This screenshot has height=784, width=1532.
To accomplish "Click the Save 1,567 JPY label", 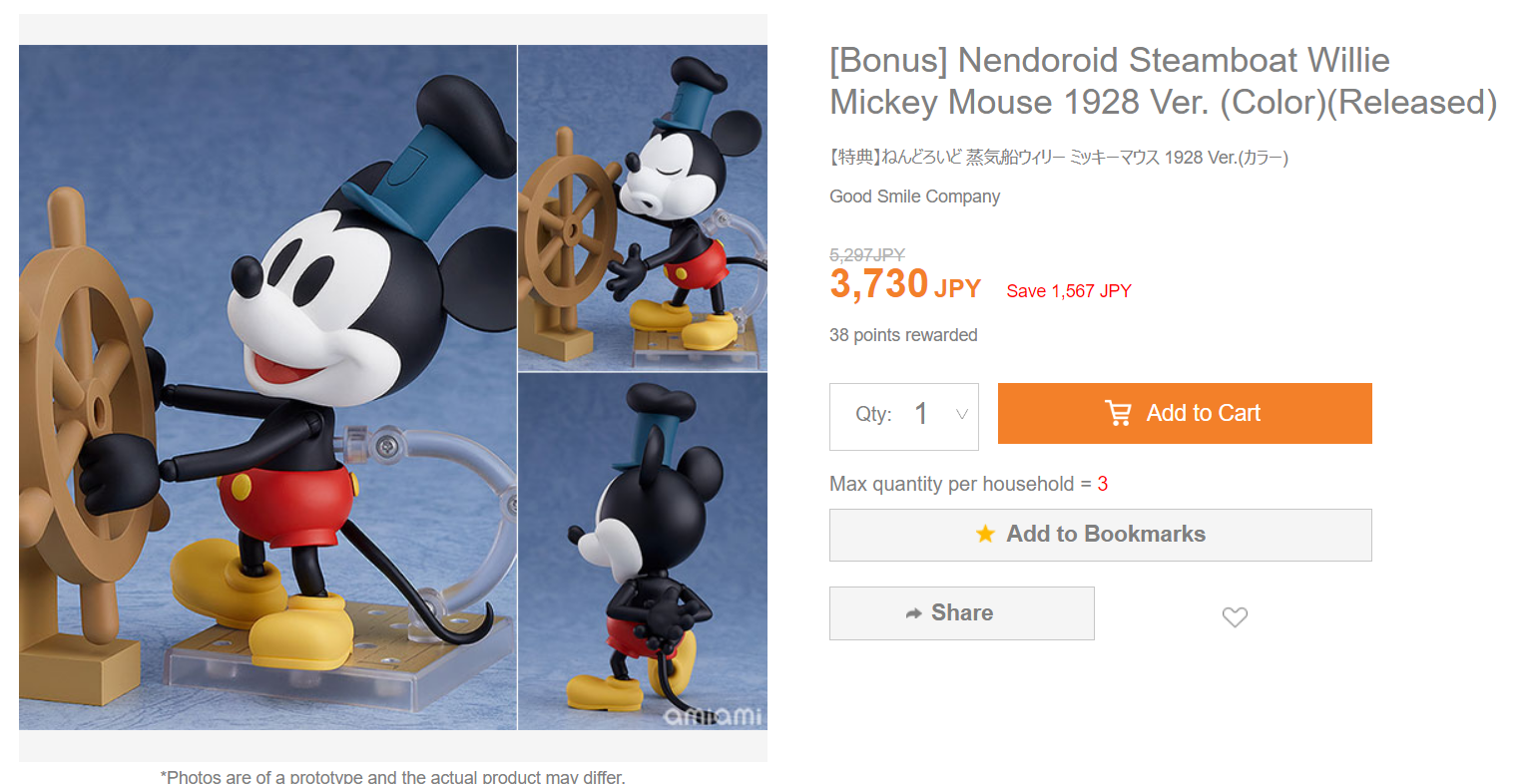I will 1069,291.
